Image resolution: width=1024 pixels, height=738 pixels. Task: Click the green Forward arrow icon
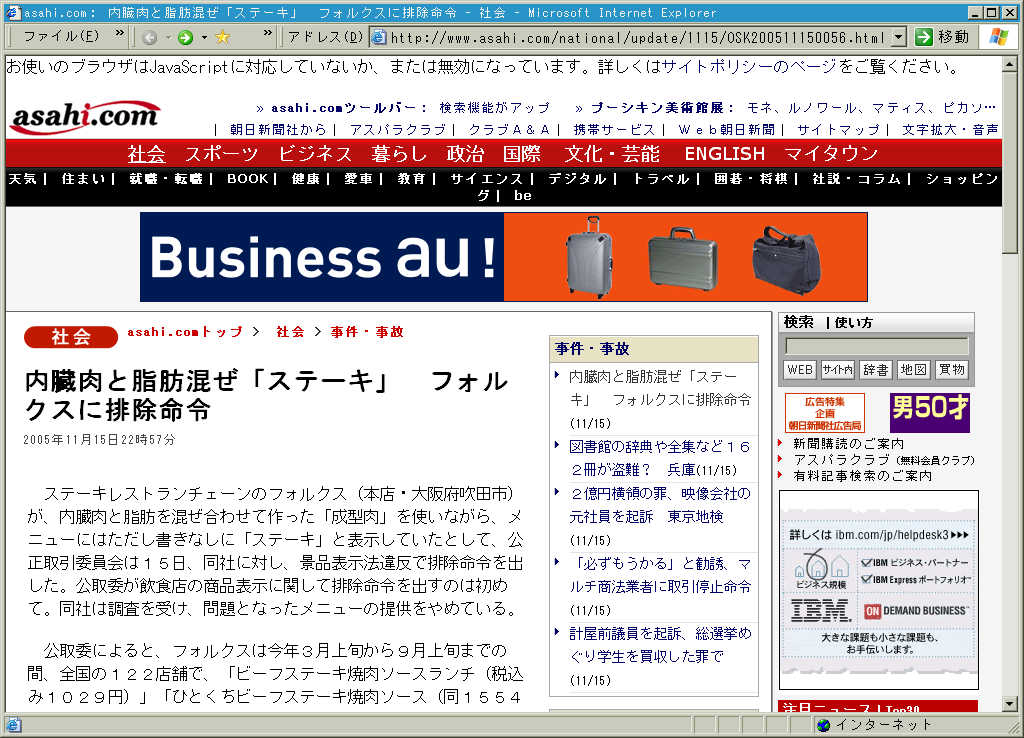[185, 37]
